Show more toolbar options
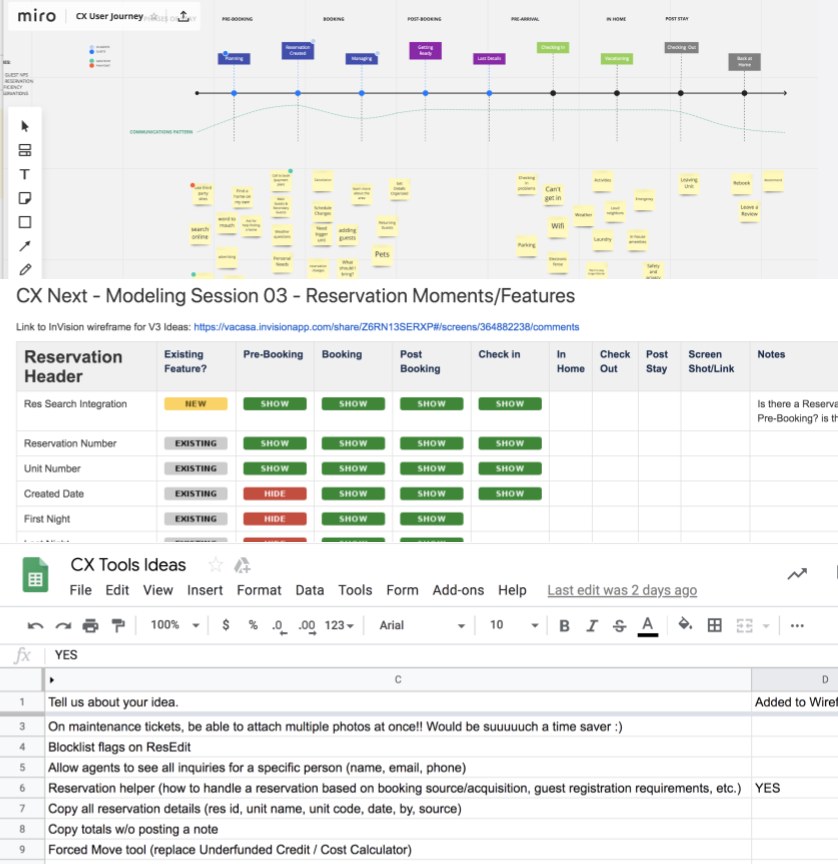The image size is (838, 864). point(797,625)
